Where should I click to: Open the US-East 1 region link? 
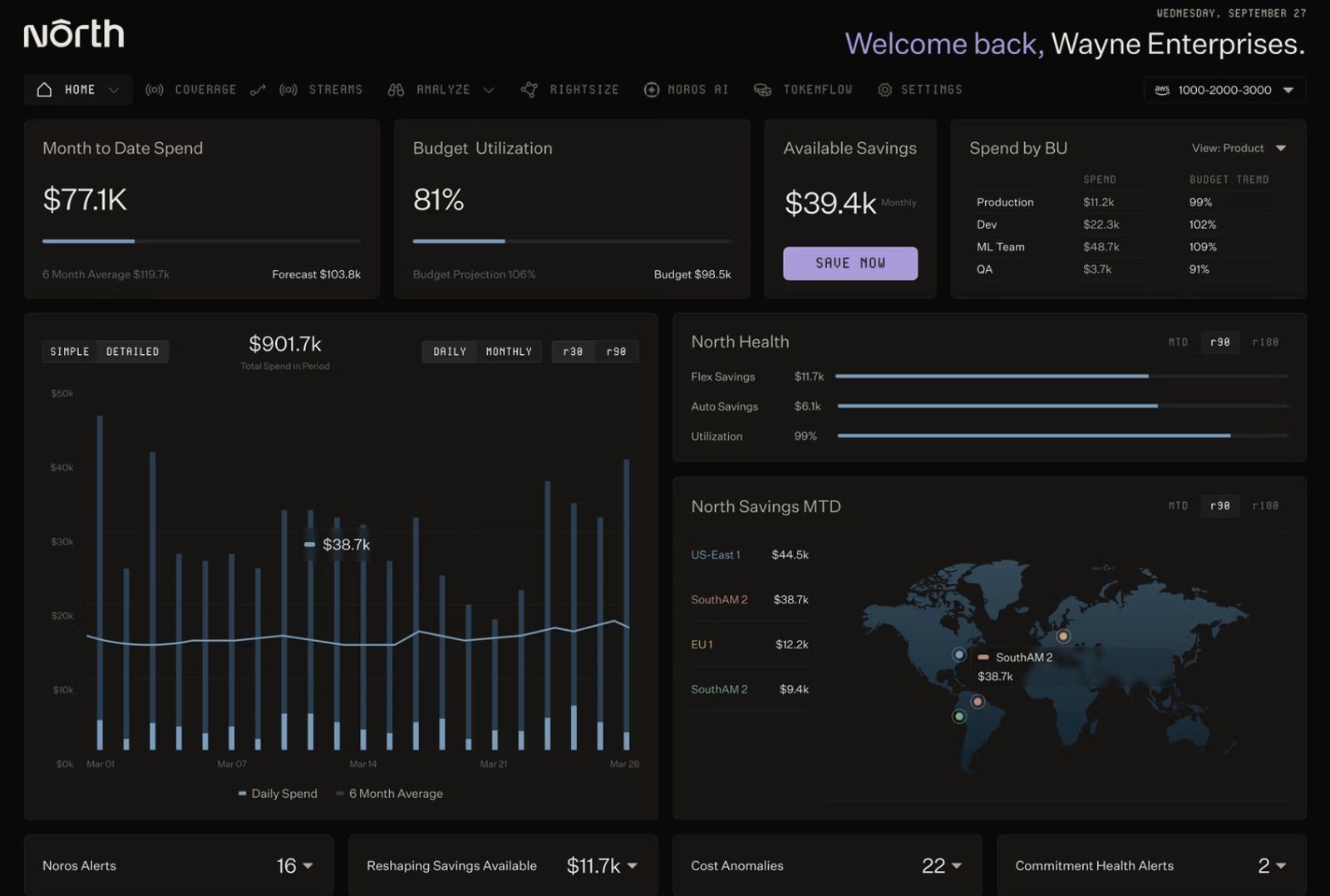click(x=716, y=555)
